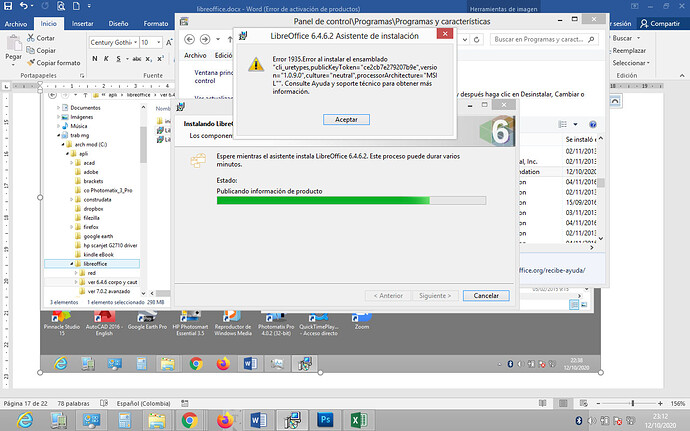Click the ruler tab selector box

point(7,86)
